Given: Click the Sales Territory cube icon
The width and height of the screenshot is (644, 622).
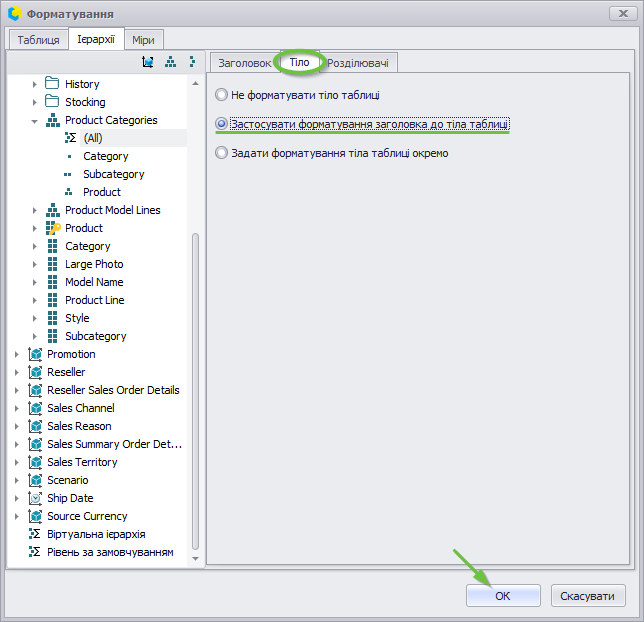Looking at the screenshot, I should (x=35, y=462).
